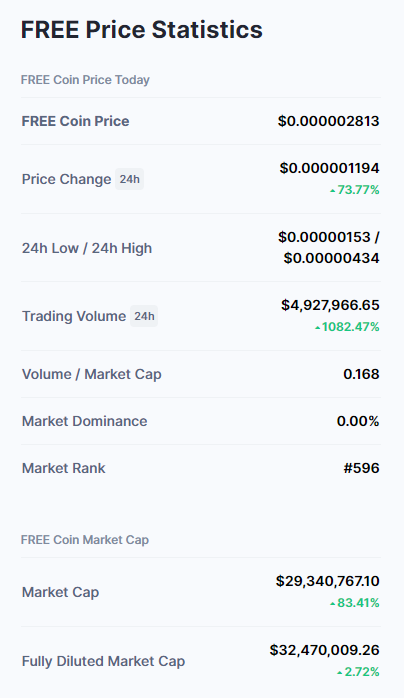Click the price change amount $0.000001194
404x698 pixels.
(x=330, y=168)
